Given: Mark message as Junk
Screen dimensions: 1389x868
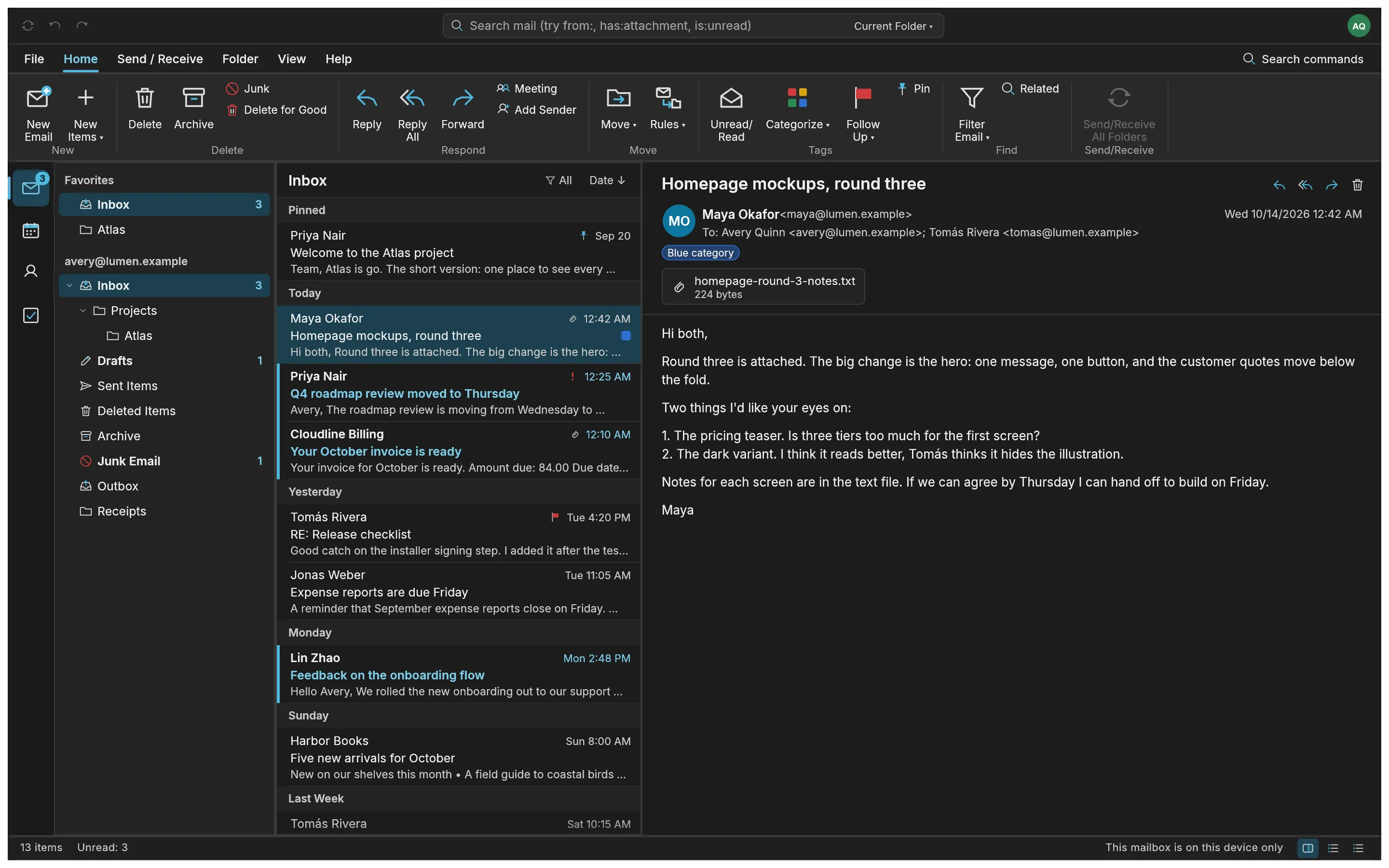Looking at the screenshot, I should click(247, 88).
